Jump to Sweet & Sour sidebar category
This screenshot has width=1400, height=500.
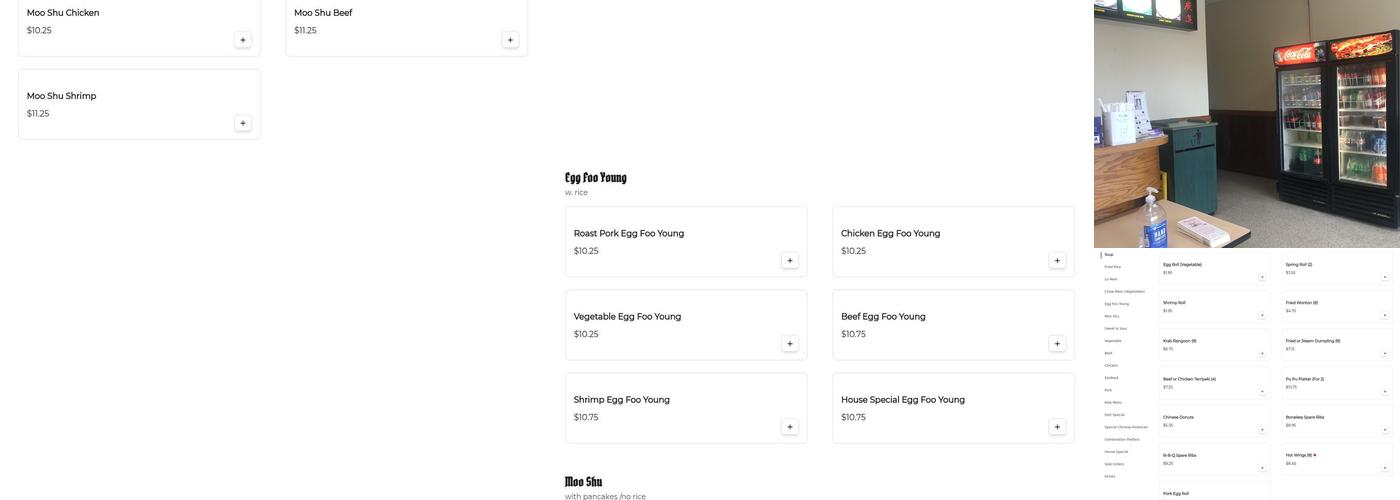pos(1116,328)
